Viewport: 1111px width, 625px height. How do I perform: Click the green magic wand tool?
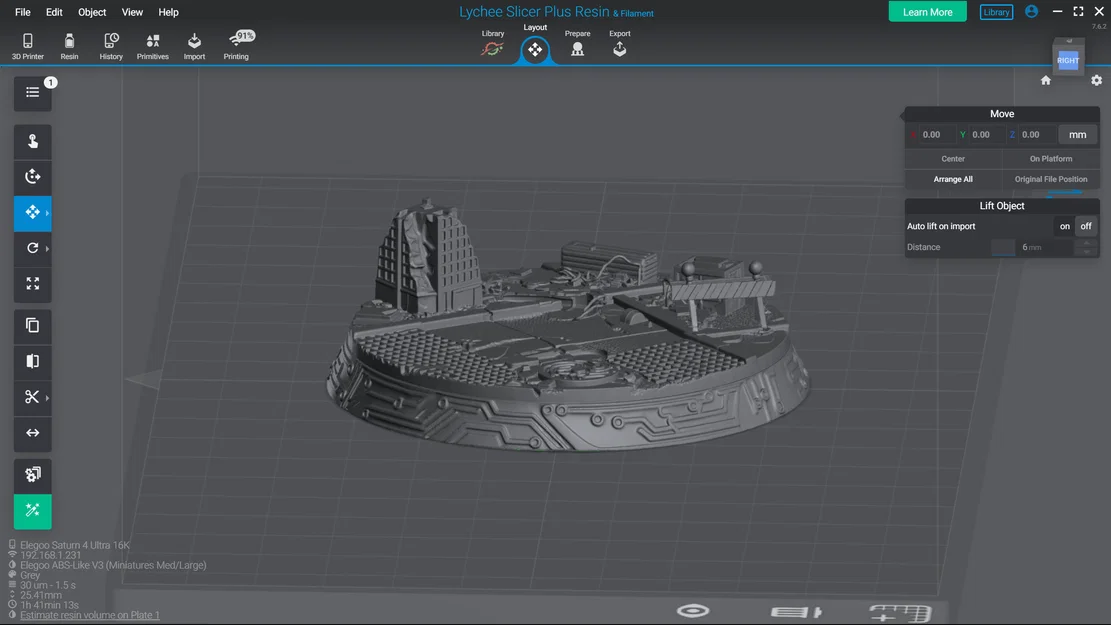[x=33, y=511]
